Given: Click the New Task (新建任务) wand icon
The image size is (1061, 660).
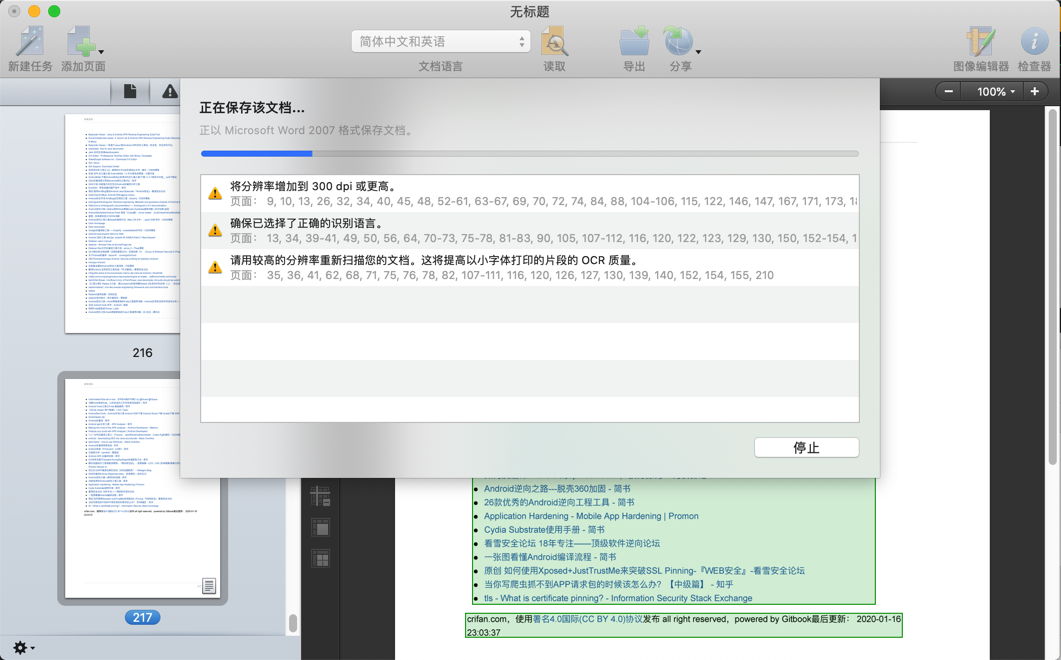Looking at the screenshot, I should pyautogui.click(x=30, y=41).
